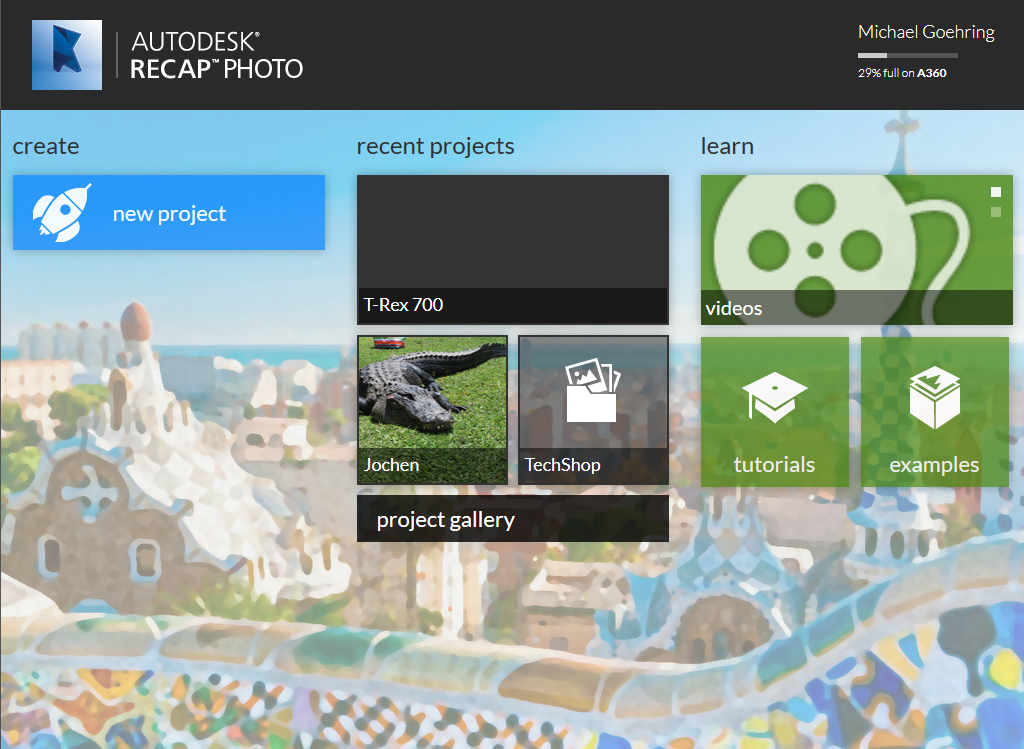Click the 'TechShop' project name label
Viewport: 1024px width, 749px height.
click(563, 465)
